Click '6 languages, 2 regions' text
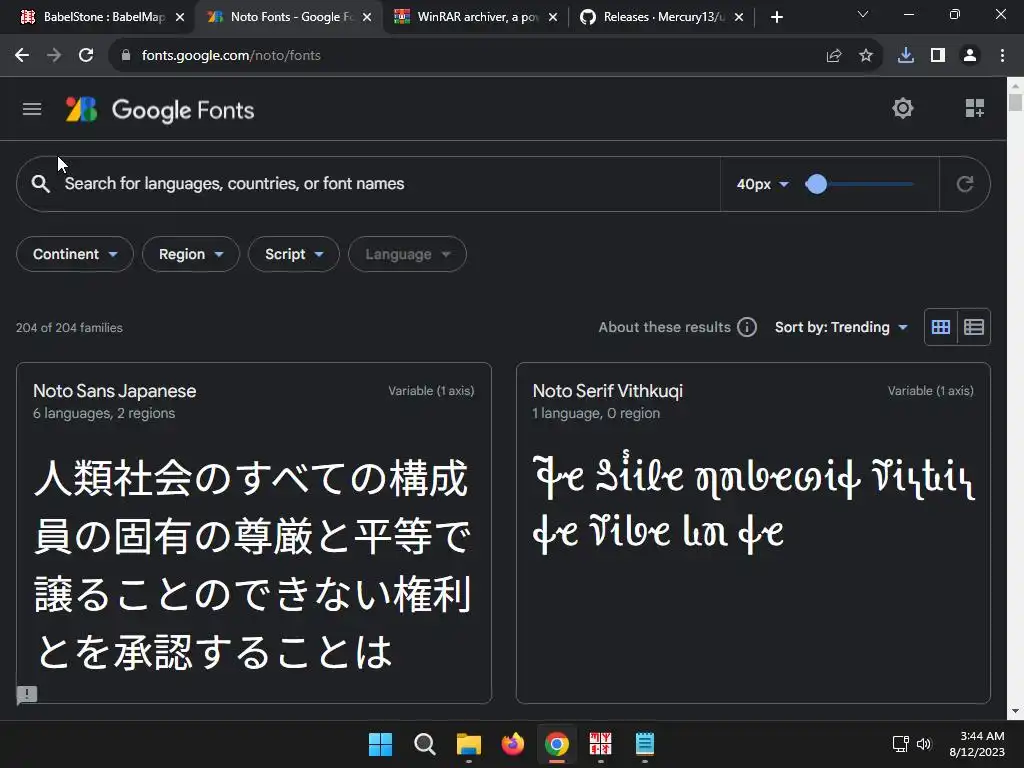1024x768 pixels. point(104,413)
